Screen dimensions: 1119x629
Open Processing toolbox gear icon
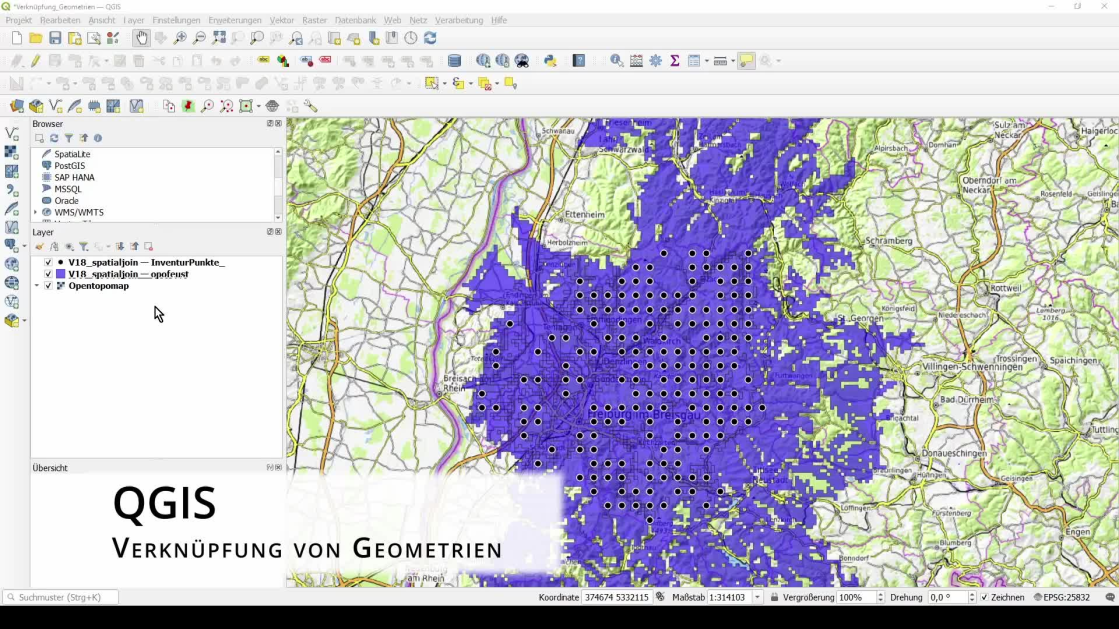click(655, 61)
